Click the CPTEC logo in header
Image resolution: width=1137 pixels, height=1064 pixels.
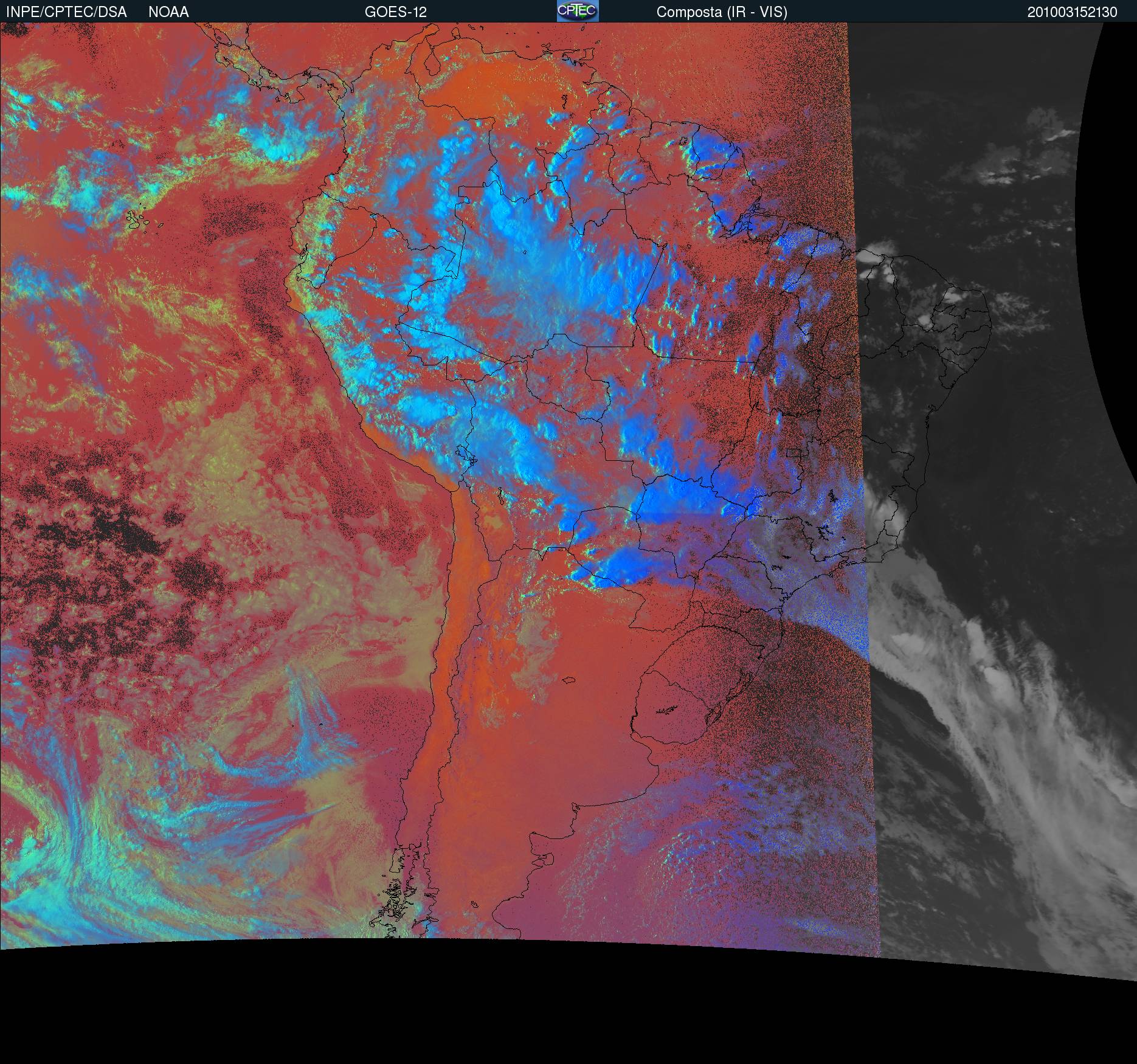point(578,11)
